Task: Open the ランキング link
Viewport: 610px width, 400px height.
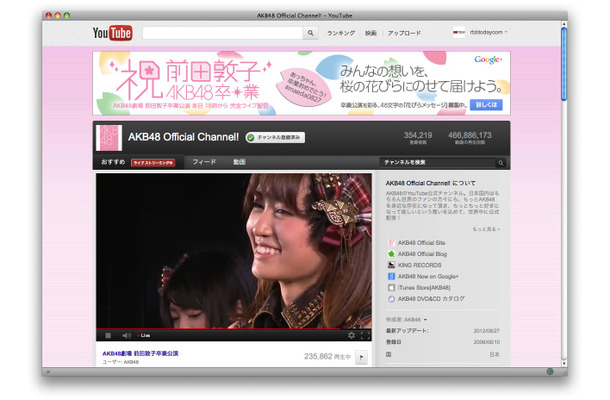Action: (341, 33)
